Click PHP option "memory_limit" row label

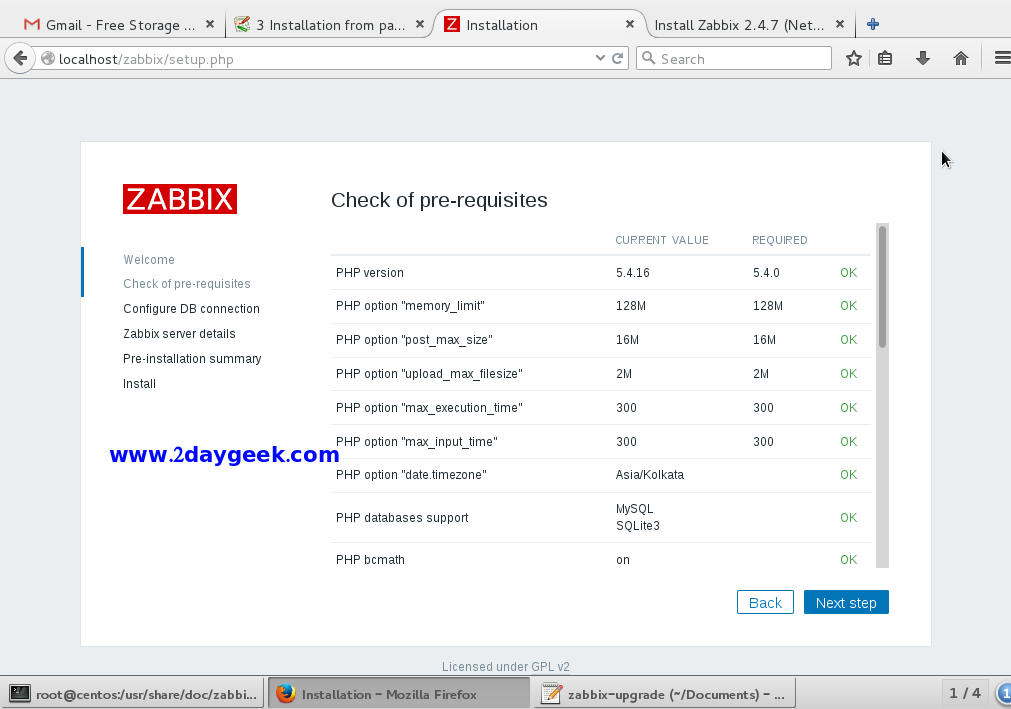[x=410, y=306]
